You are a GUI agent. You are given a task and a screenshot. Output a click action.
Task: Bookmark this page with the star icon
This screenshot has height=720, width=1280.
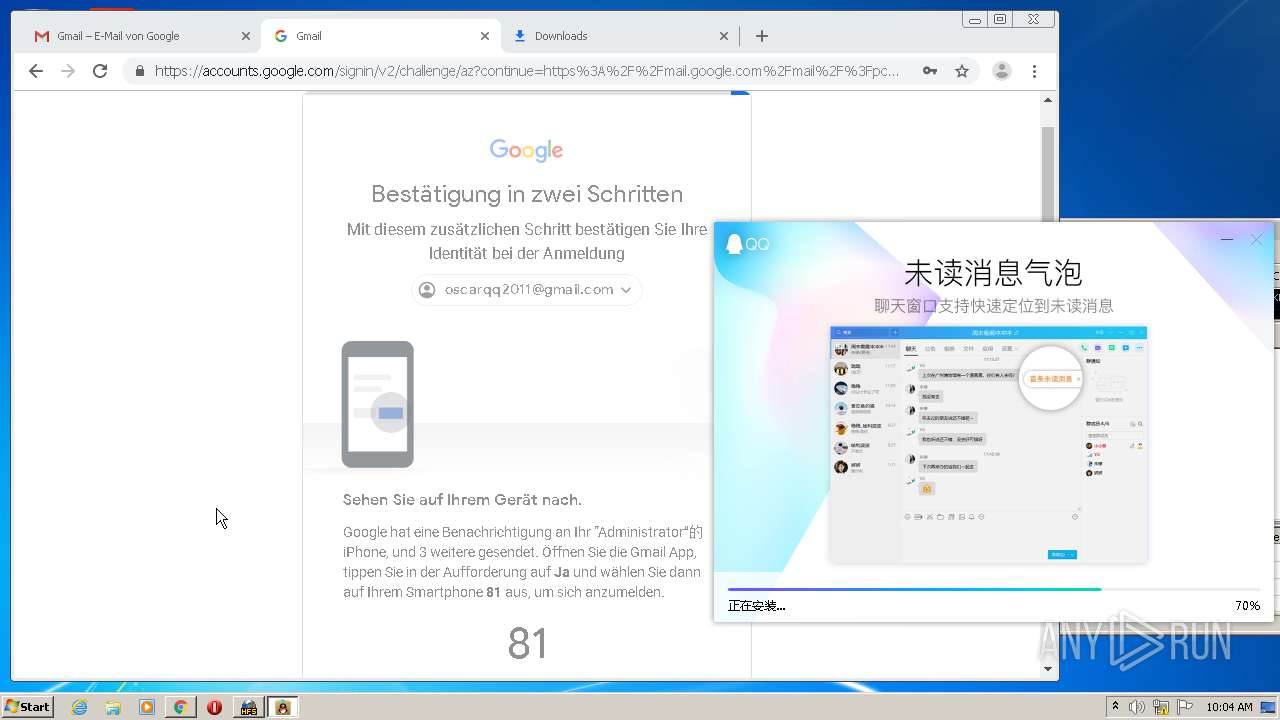962,71
